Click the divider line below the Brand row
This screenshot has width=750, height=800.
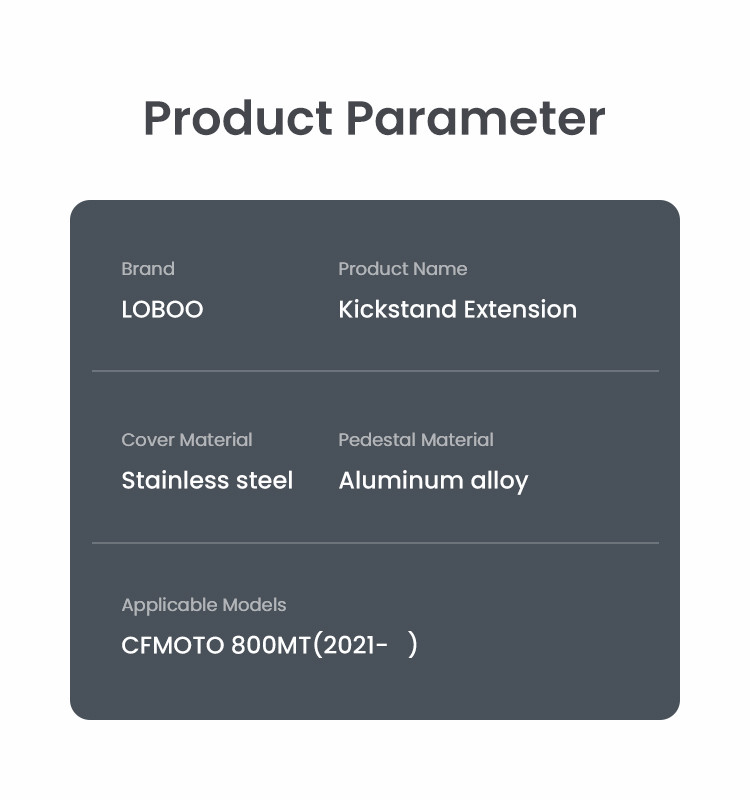375,371
